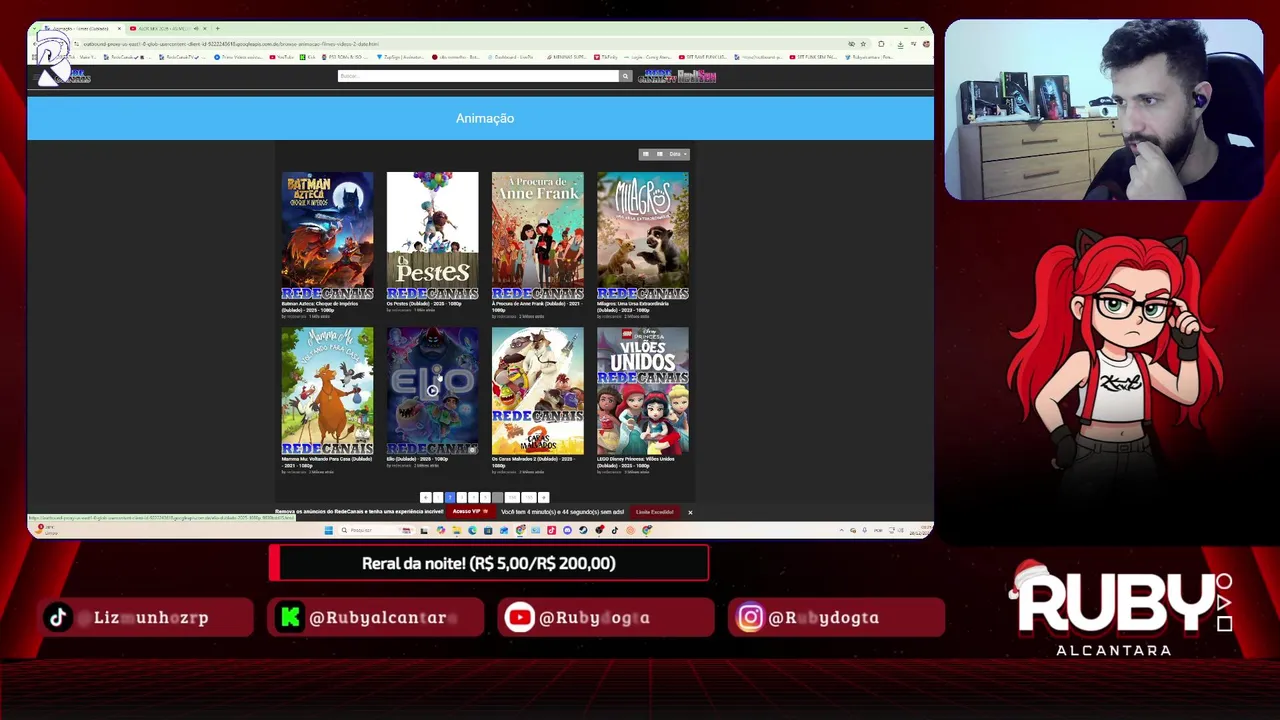Close the ad banner with X
The height and width of the screenshot is (720, 1280).
[x=690, y=512]
